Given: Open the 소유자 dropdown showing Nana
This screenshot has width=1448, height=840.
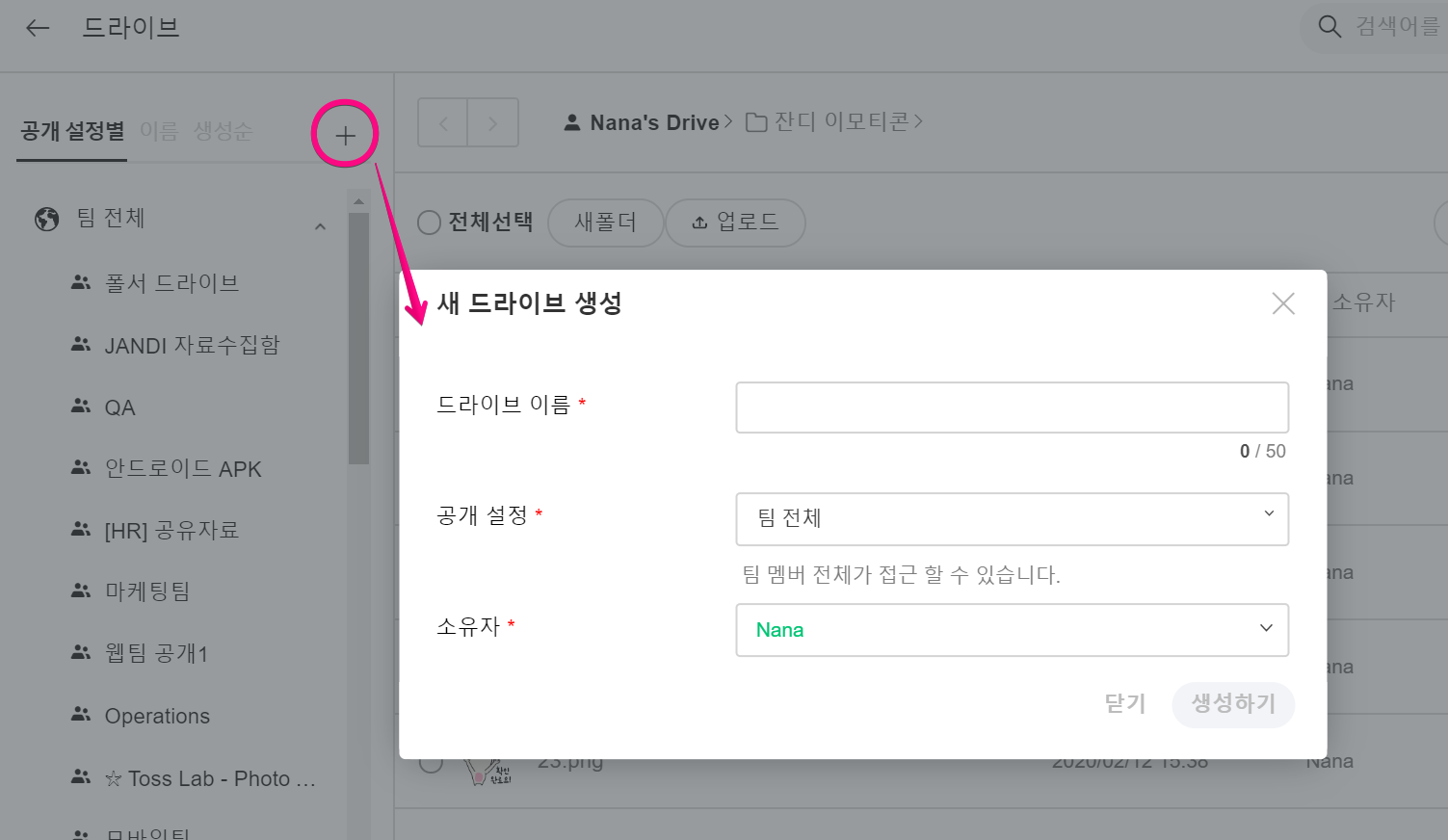Looking at the screenshot, I should tap(1012, 630).
